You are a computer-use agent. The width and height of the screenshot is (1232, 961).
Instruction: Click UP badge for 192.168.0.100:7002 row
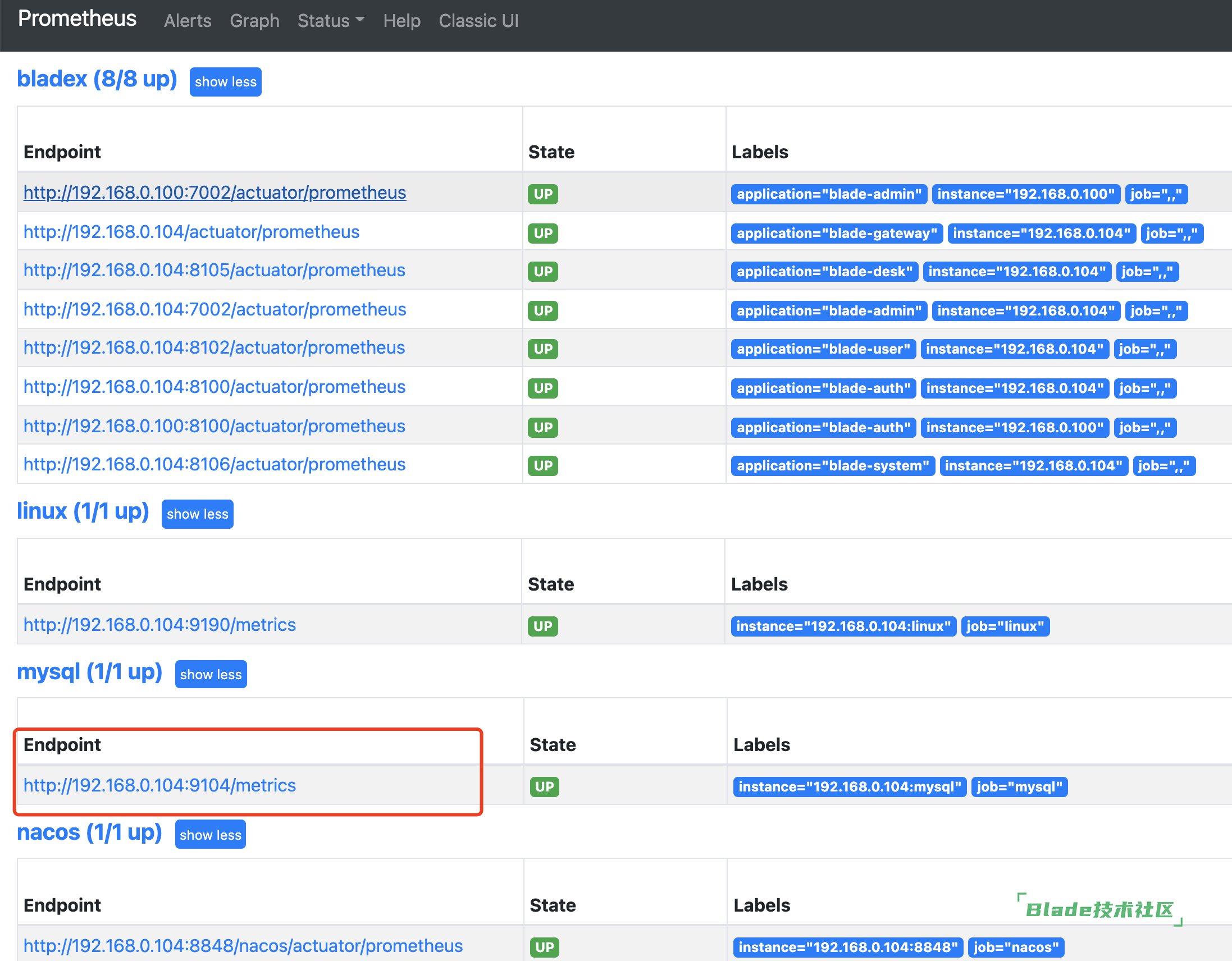click(x=542, y=194)
